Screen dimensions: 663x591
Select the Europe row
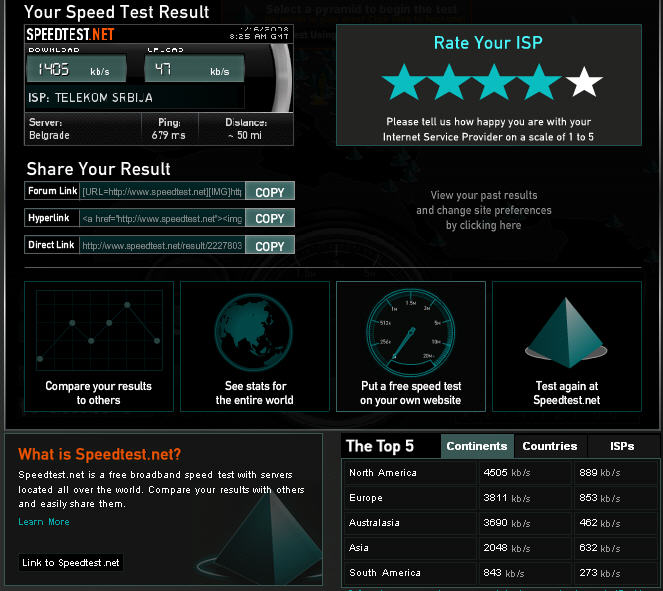501,498
